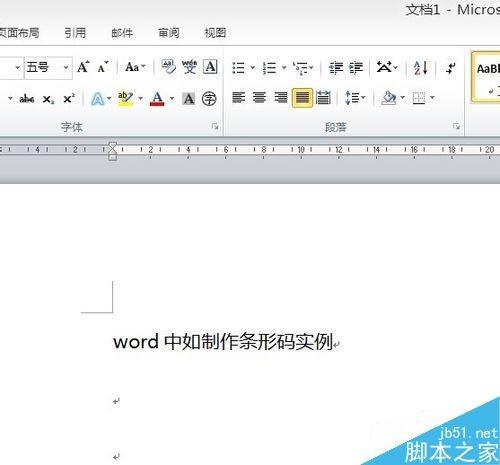Click the Multilevel List icon
Viewport: 500px width, 465px height.
tap(301, 68)
